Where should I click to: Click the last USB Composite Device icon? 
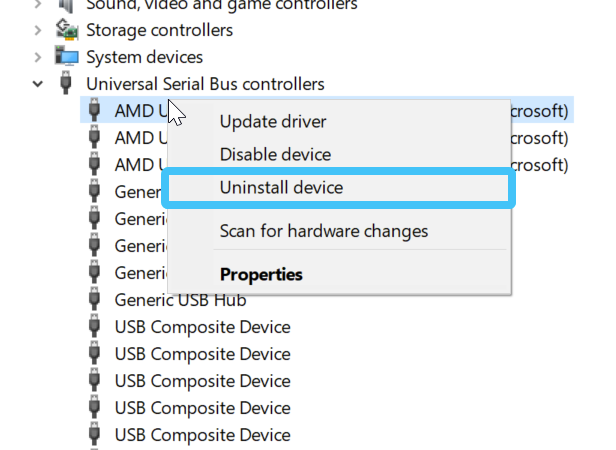94,435
